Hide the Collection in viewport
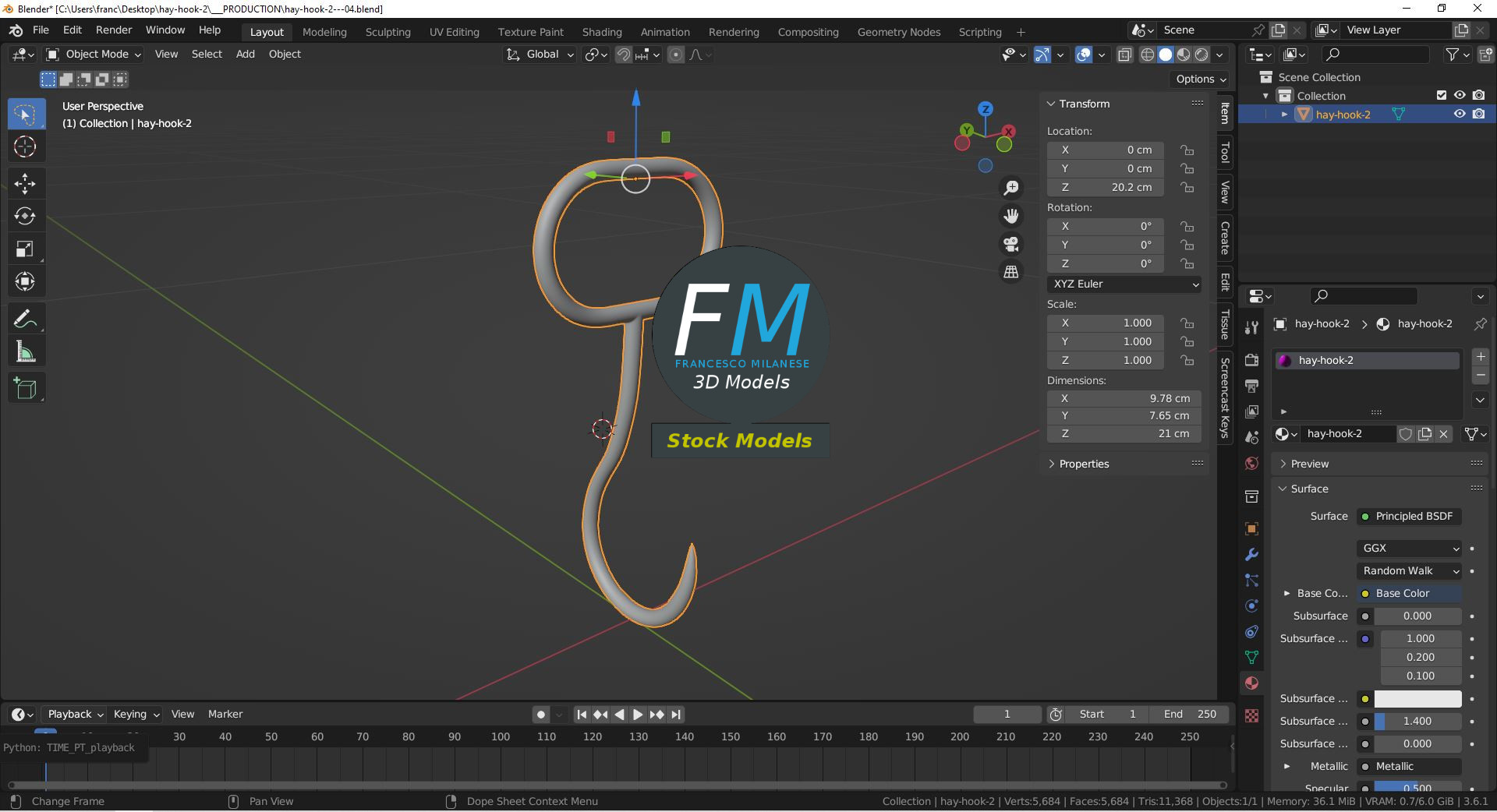The height and width of the screenshot is (812, 1497). tap(1460, 95)
